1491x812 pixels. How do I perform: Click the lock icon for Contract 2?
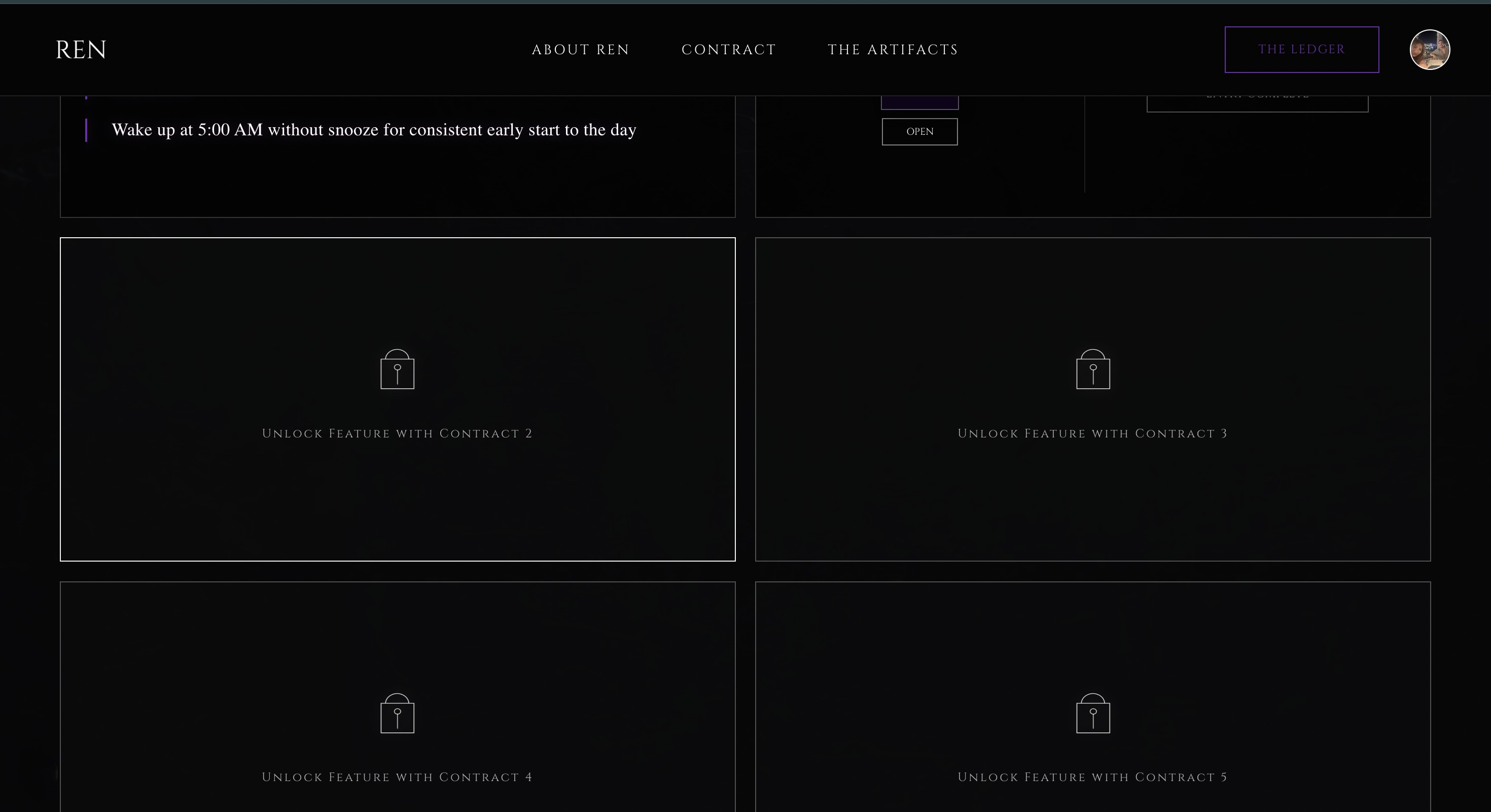(x=397, y=370)
